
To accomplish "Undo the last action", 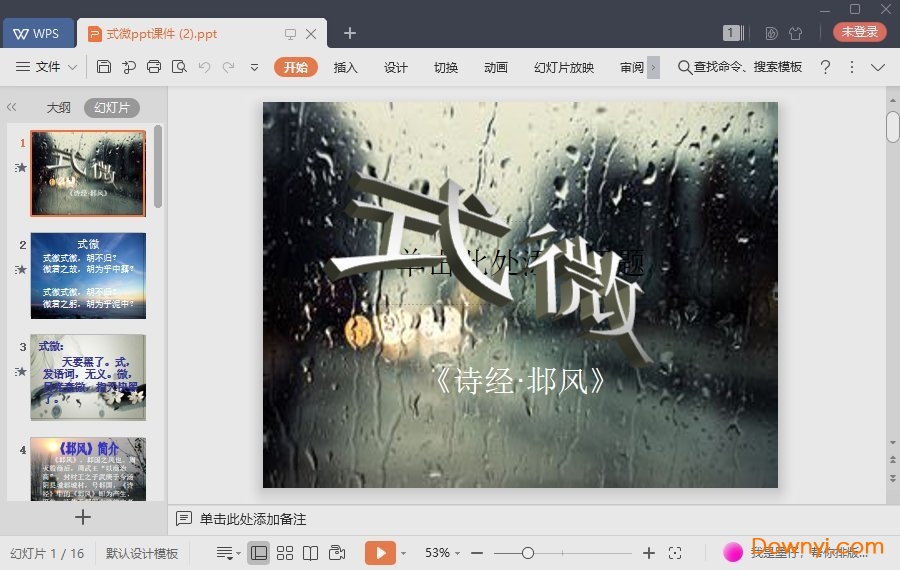I will point(204,67).
